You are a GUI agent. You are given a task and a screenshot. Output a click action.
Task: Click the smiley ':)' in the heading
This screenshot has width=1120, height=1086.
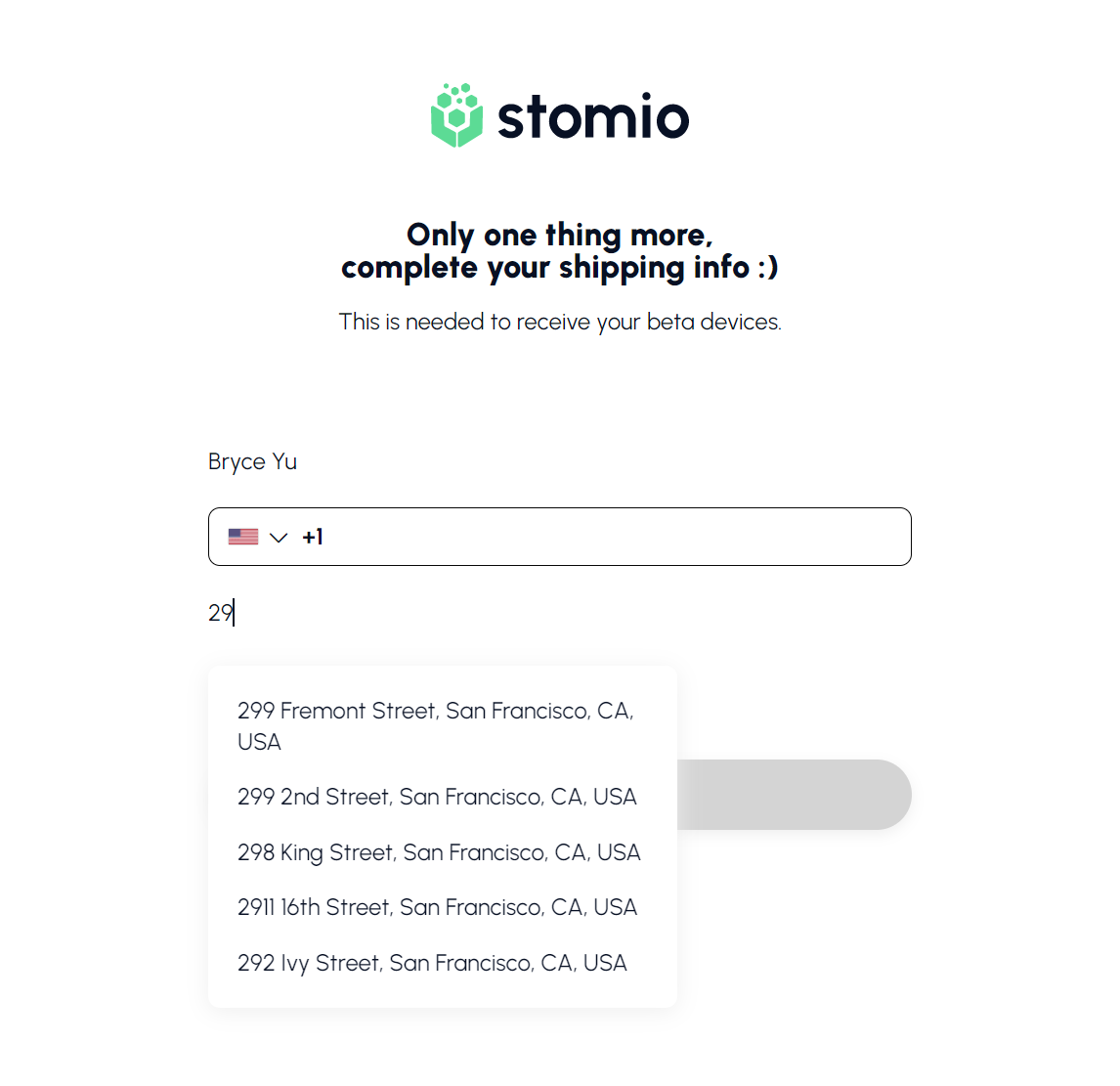coord(768,268)
